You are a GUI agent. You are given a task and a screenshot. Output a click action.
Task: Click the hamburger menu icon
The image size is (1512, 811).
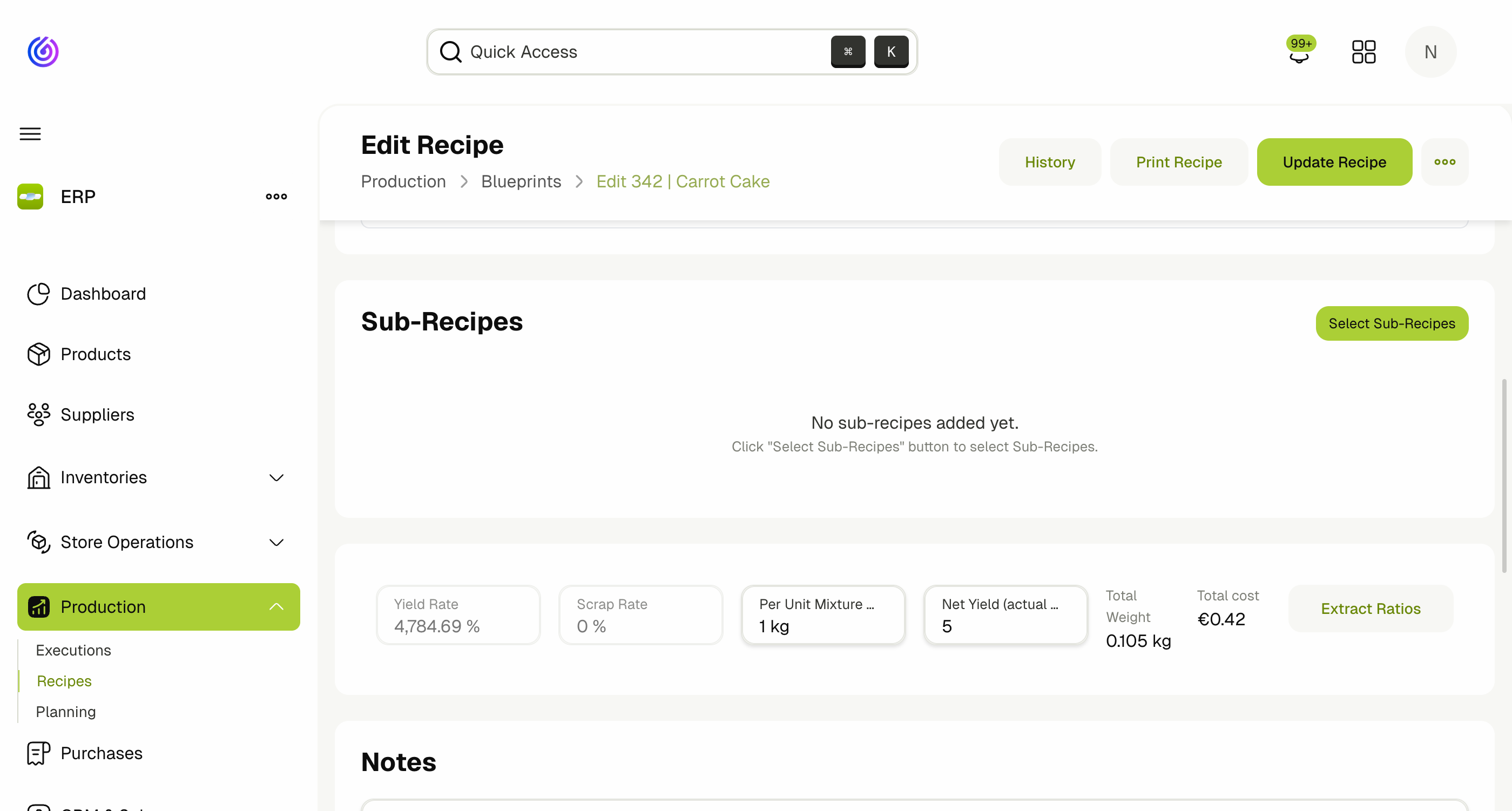30,134
